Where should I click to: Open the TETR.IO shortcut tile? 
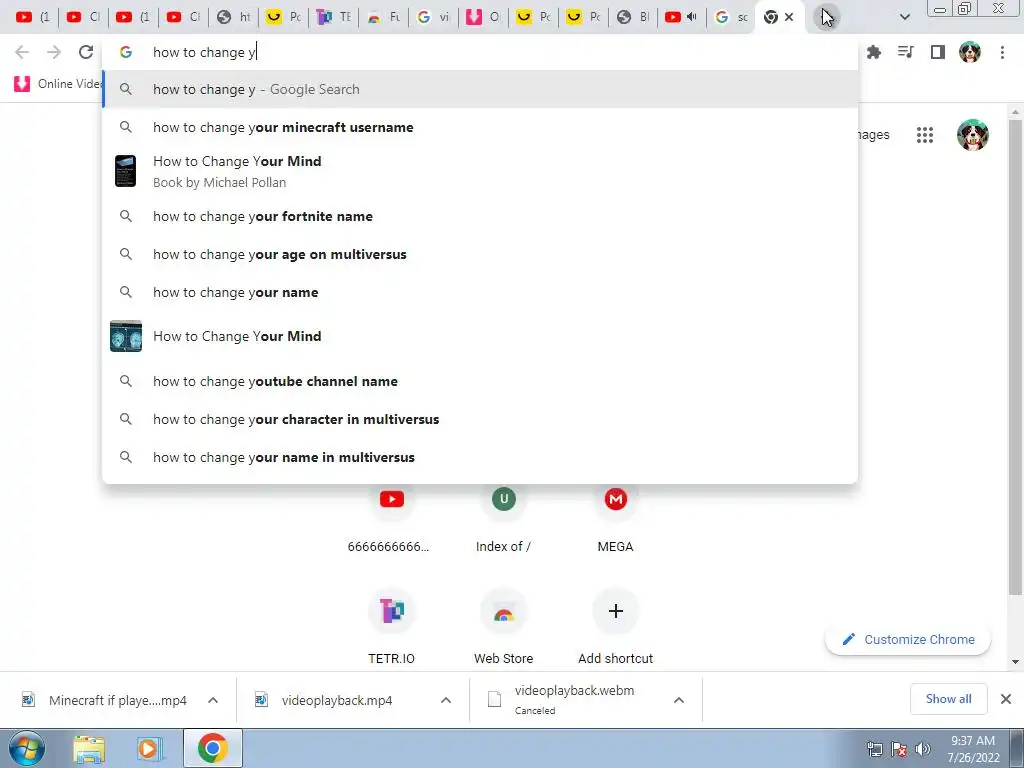392,611
